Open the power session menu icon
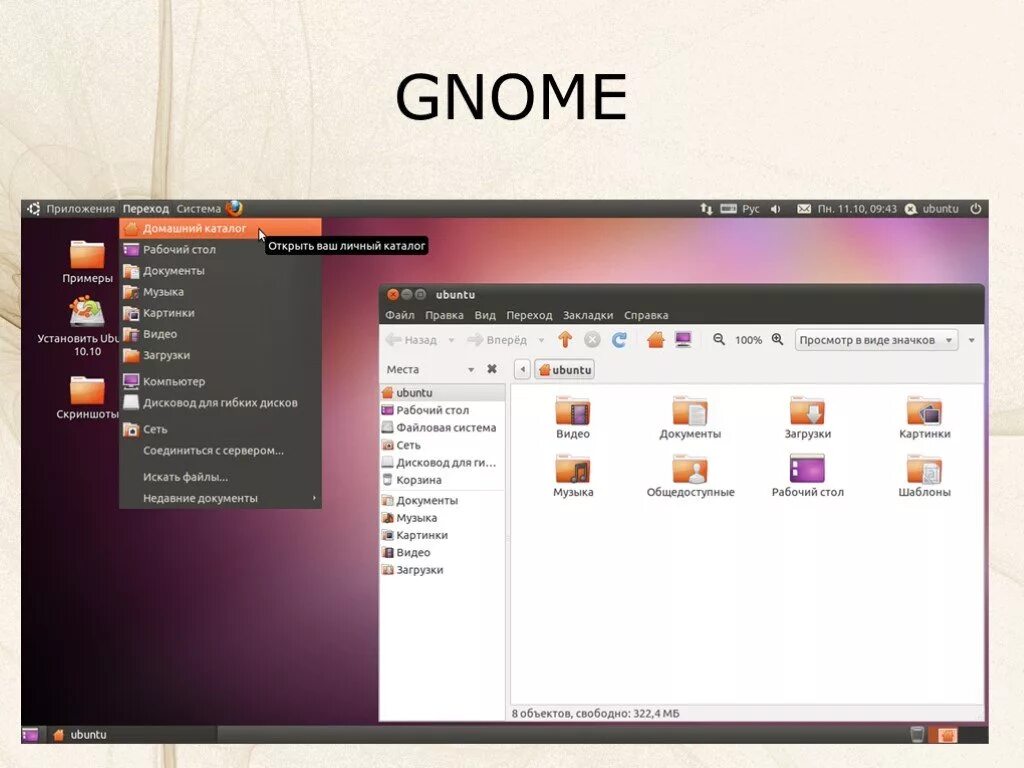The image size is (1024, 768). coord(976,209)
